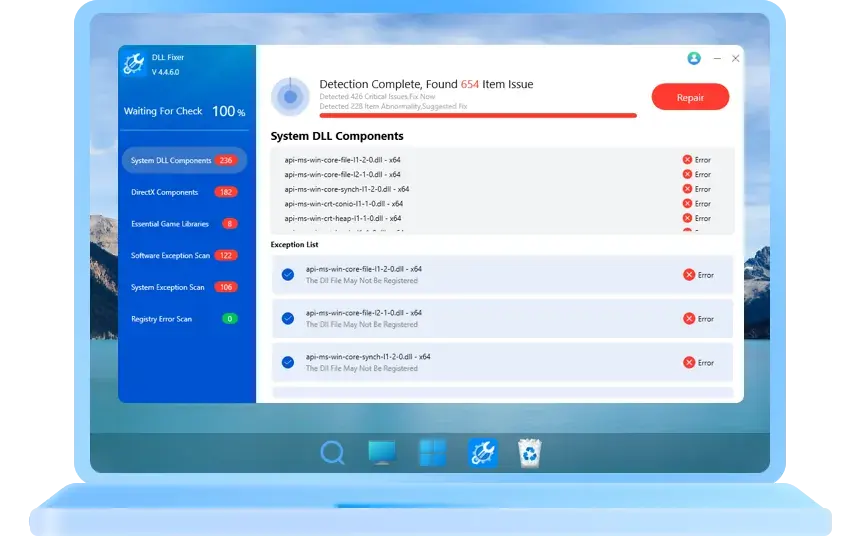Open the Recycle Bin in the taskbar

pyautogui.click(x=529, y=453)
